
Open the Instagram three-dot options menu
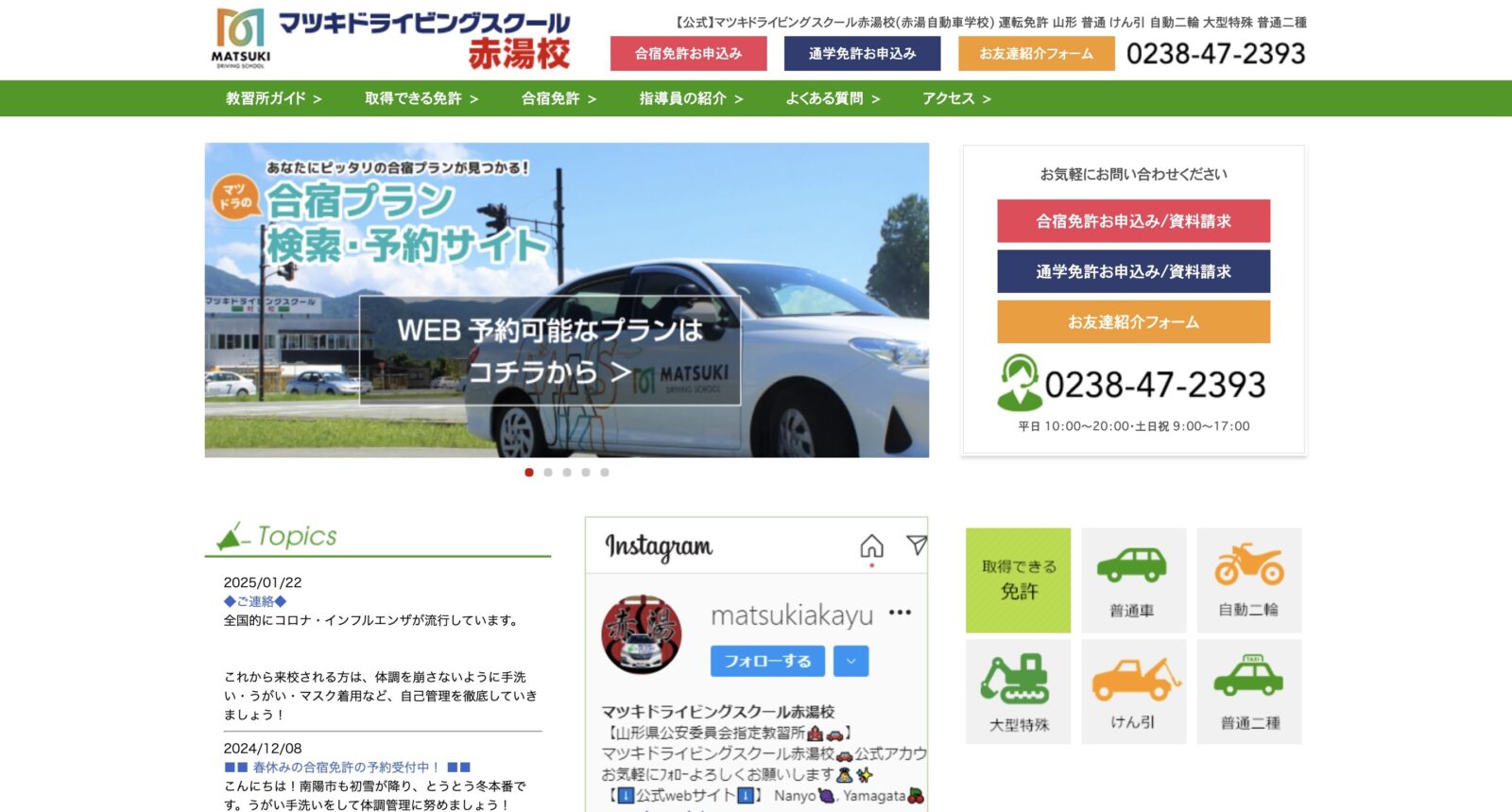(900, 613)
